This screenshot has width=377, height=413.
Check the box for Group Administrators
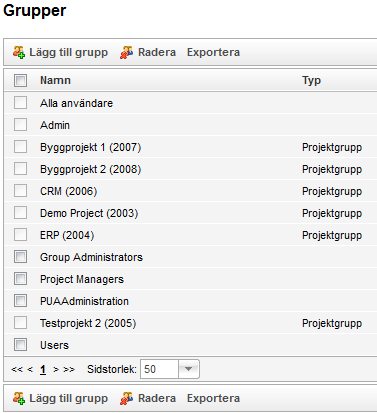(x=20, y=257)
